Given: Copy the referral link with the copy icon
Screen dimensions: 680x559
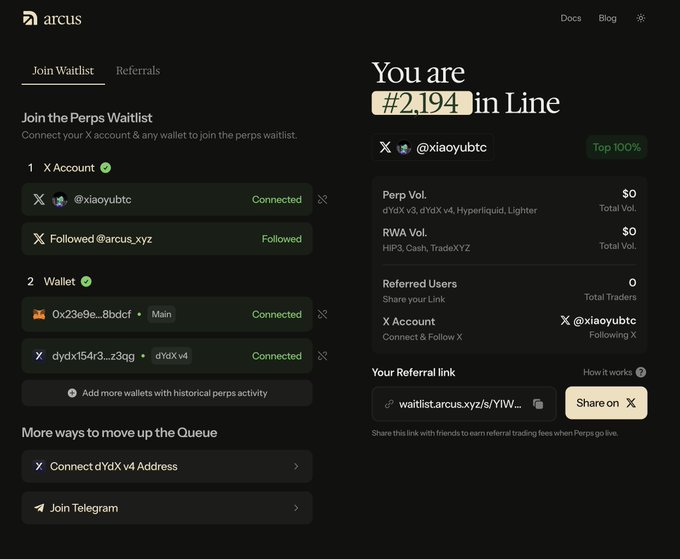Looking at the screenshot, I should (538, 404).
